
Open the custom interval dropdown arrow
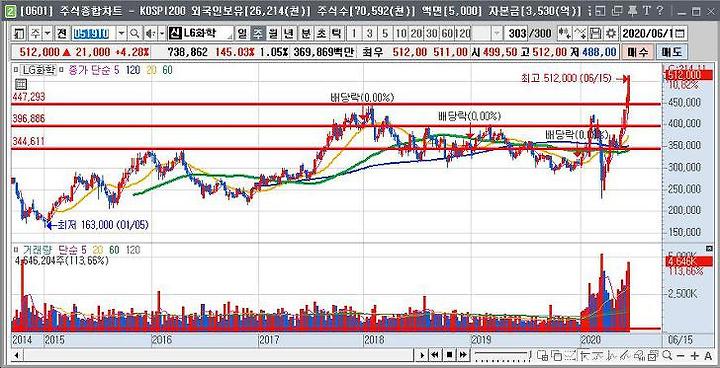coord(497,34)
